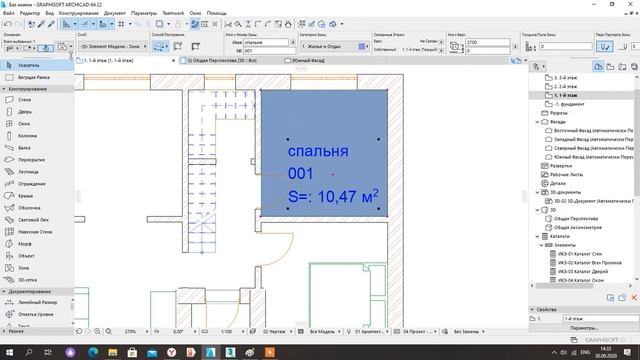Collapse the Документирование toolbox section

pyautogui.click(x=4, y=291)
